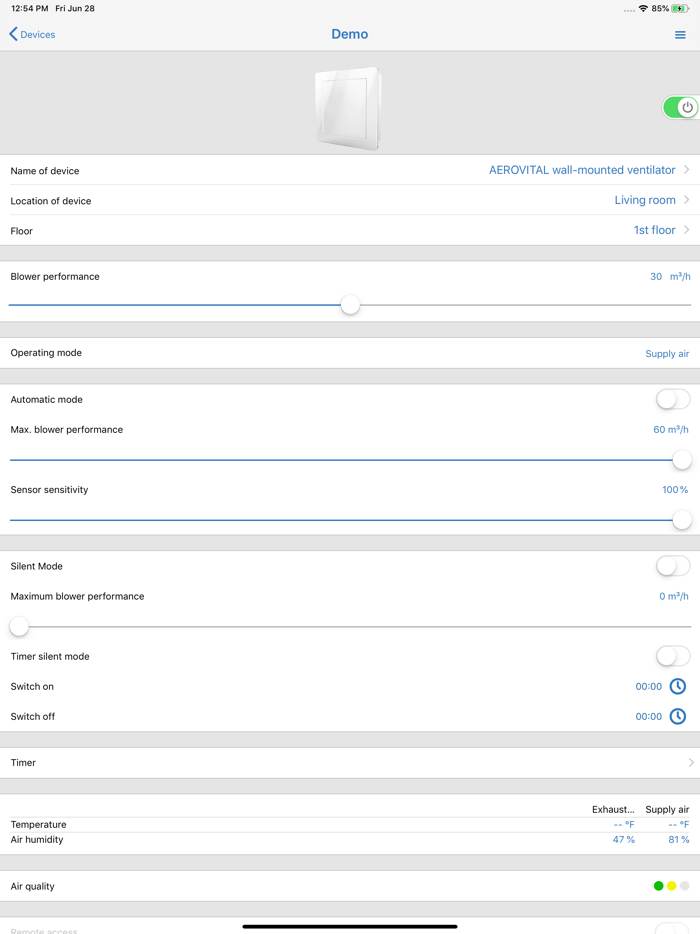
Task: Tap the Wi-Fi status icon
Action: (643, 8)
